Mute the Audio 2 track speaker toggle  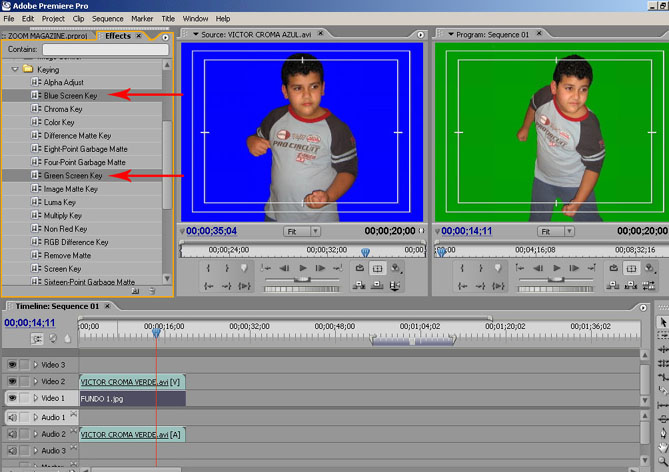(x=12, y=435)
